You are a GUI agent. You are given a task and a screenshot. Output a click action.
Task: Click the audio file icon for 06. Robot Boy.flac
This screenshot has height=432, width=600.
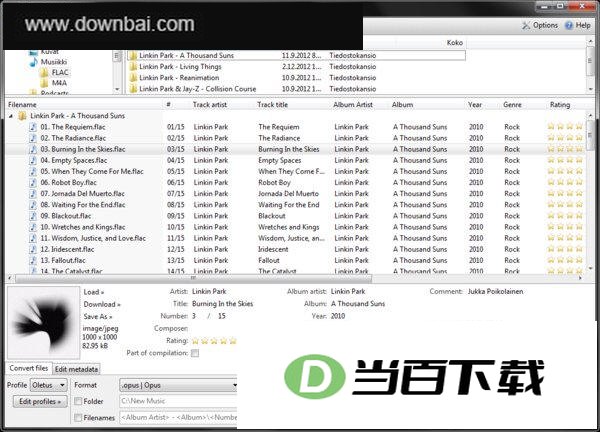click(x=34, y=182)
